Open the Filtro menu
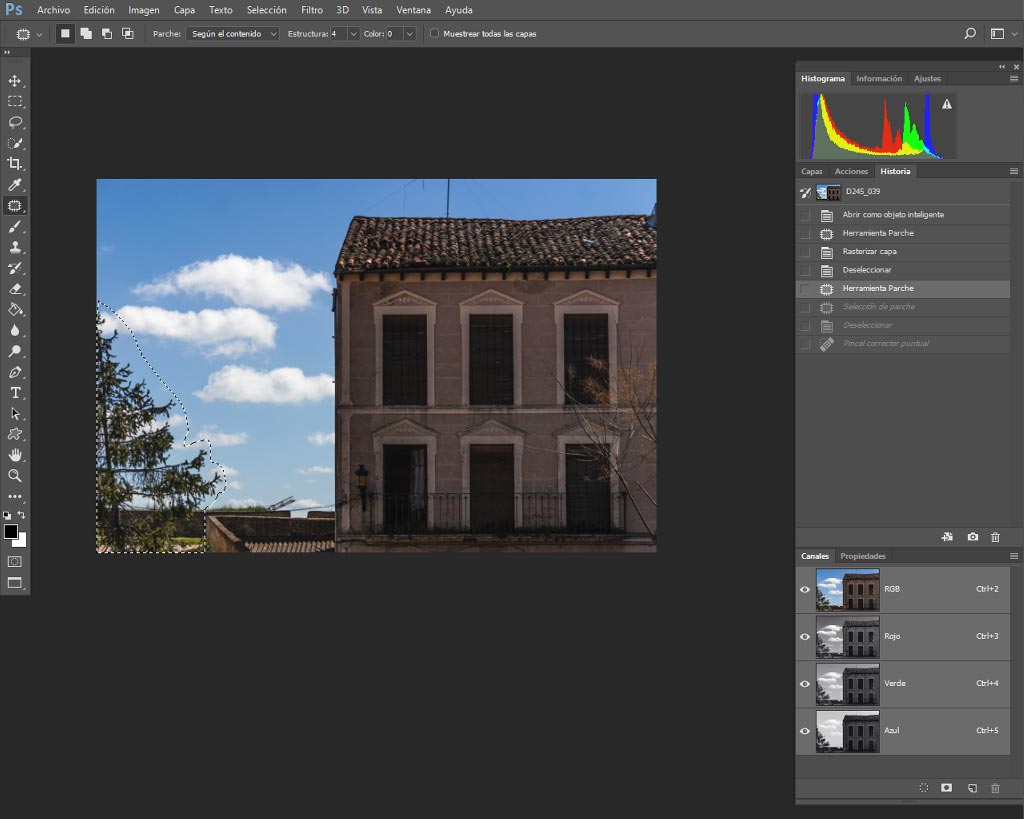 coord(312,10)
